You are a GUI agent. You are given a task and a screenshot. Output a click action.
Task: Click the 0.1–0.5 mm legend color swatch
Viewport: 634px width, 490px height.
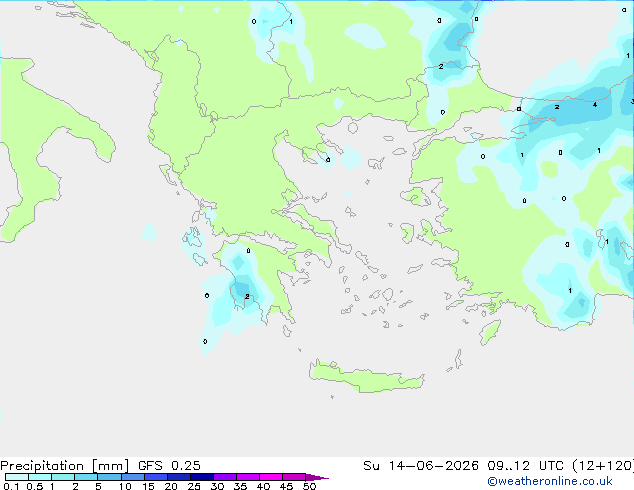pos(17,477)
